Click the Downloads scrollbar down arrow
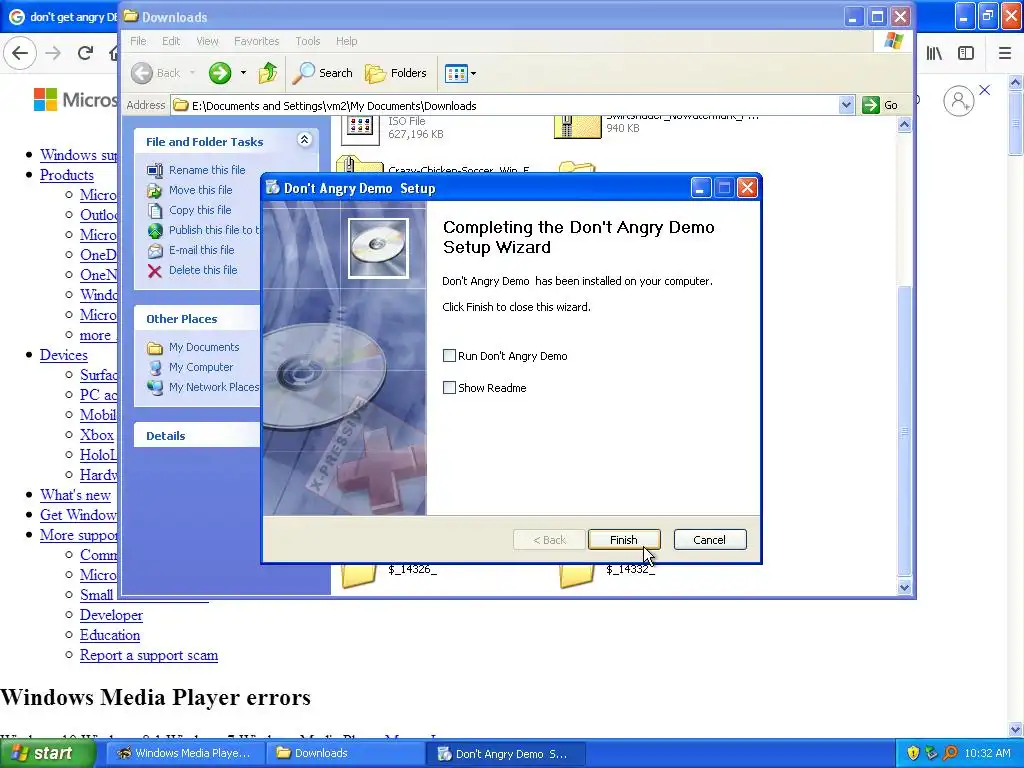Screen dimensions: 1024x768 904,586
